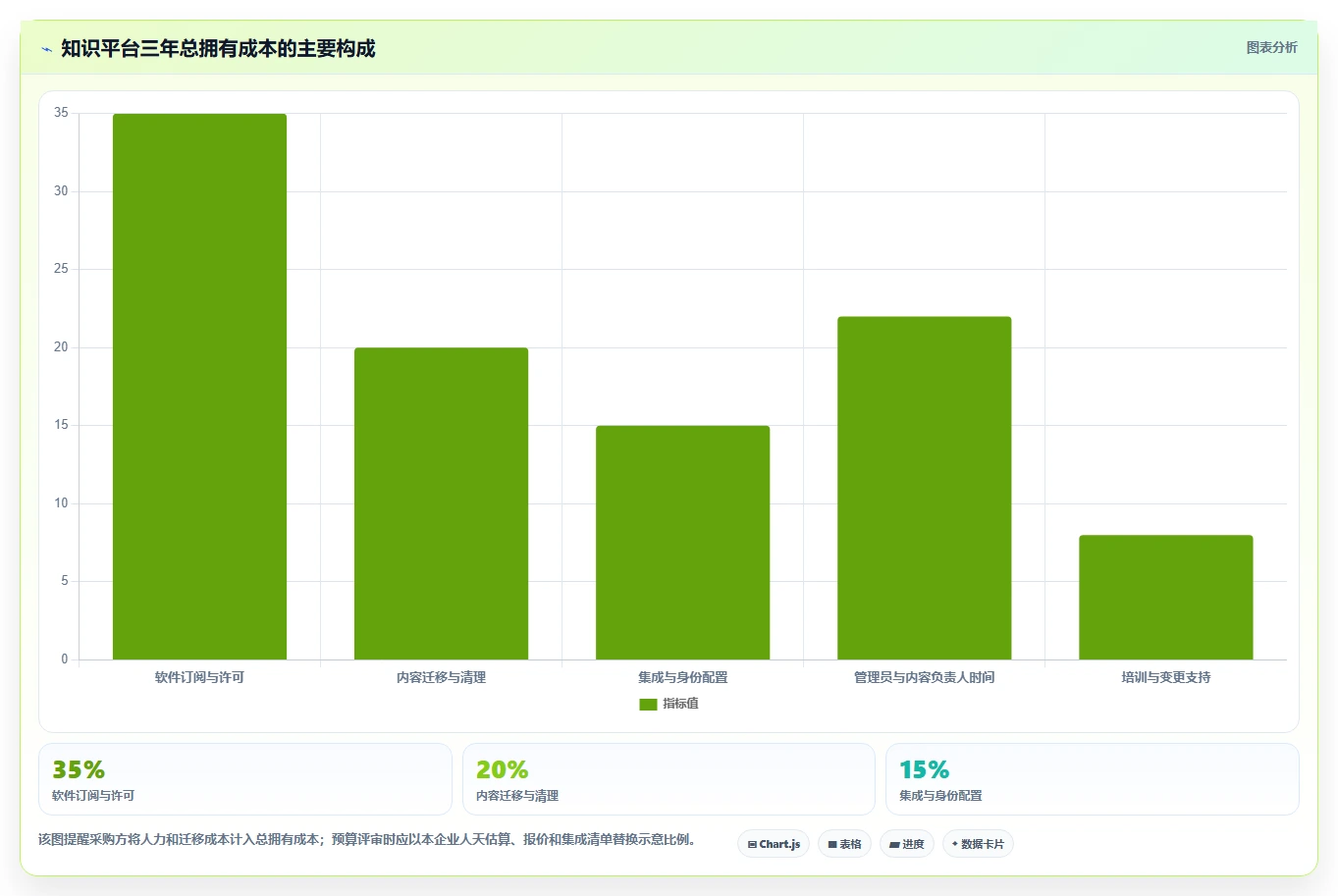Click the Chart.js tag icon

tap(752, 844)
